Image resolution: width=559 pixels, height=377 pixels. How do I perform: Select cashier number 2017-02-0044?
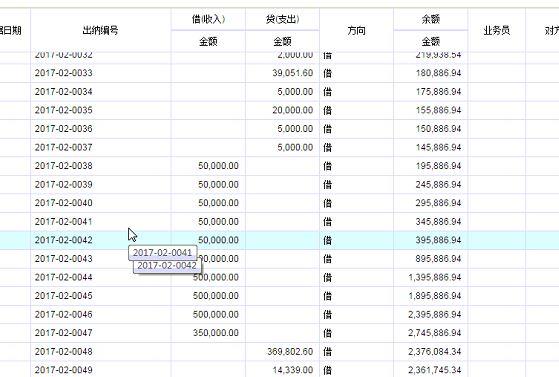pyautogui.click(x=63, y=277)
